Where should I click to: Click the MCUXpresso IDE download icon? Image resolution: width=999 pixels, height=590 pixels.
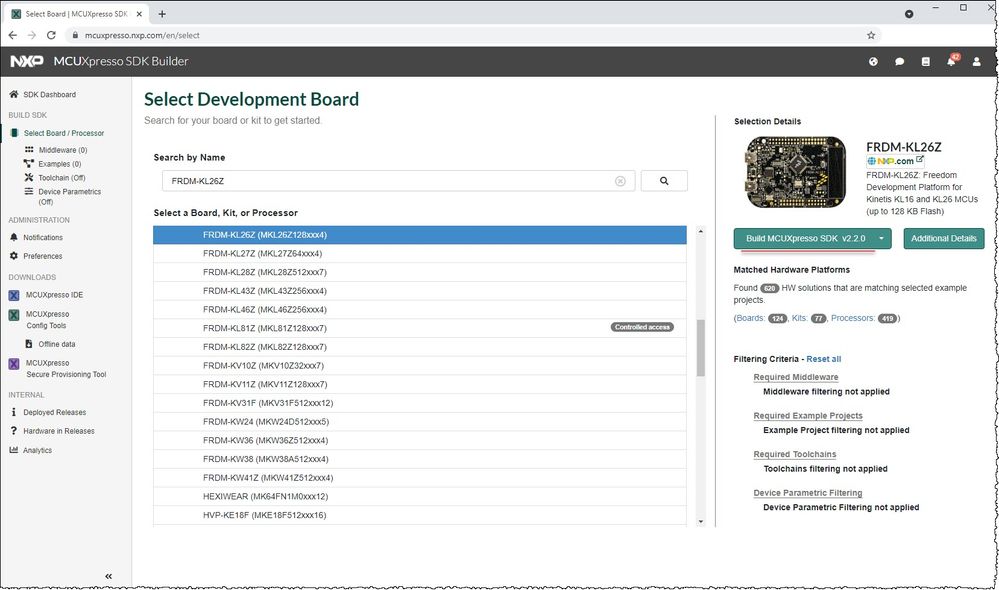tap(13, 295)
